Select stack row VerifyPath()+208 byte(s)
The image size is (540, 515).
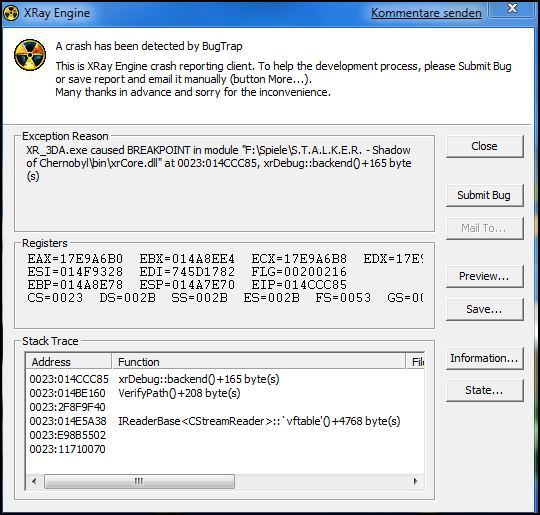point(226,393)
